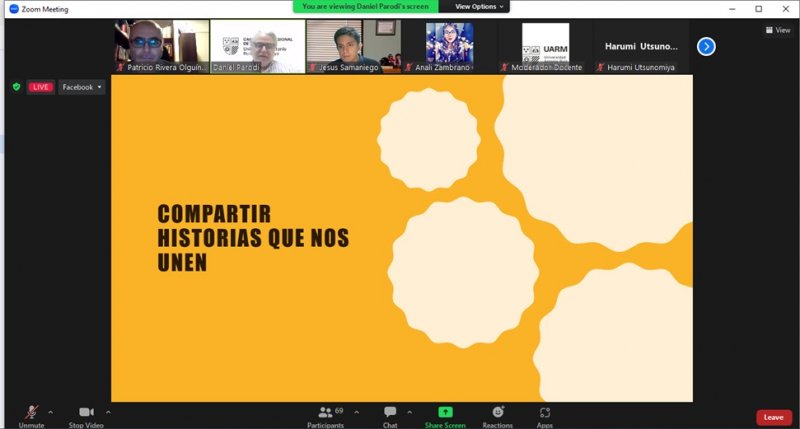Open the Participants panel
This screenshot has width=800, height=429.
(x=325, y=413)
